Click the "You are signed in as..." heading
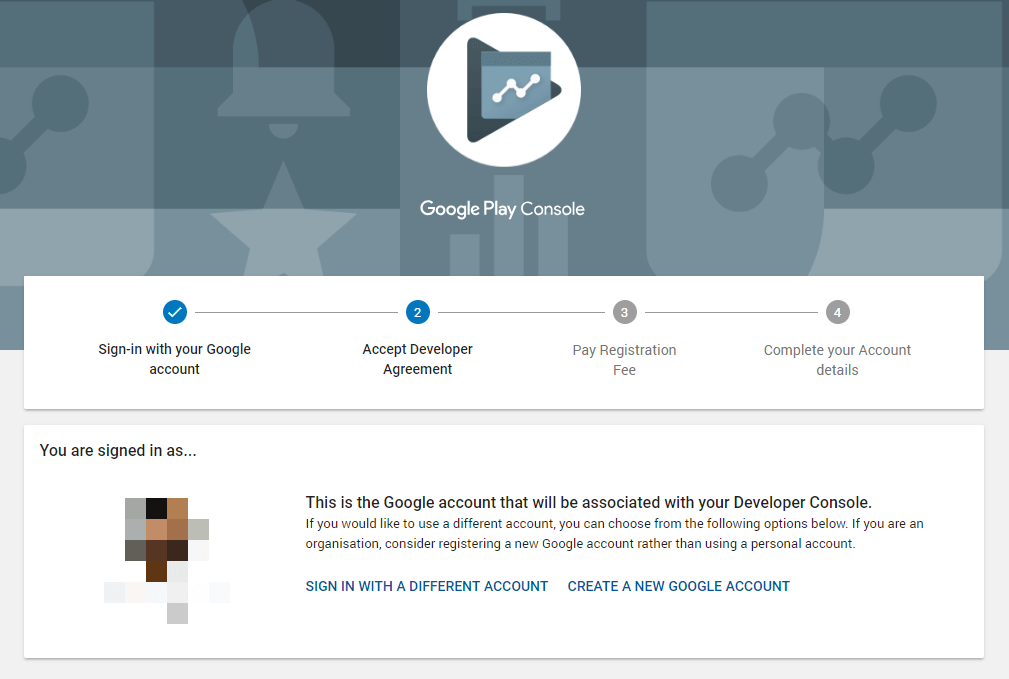The image size is (1009, 679). pos(118,451)
